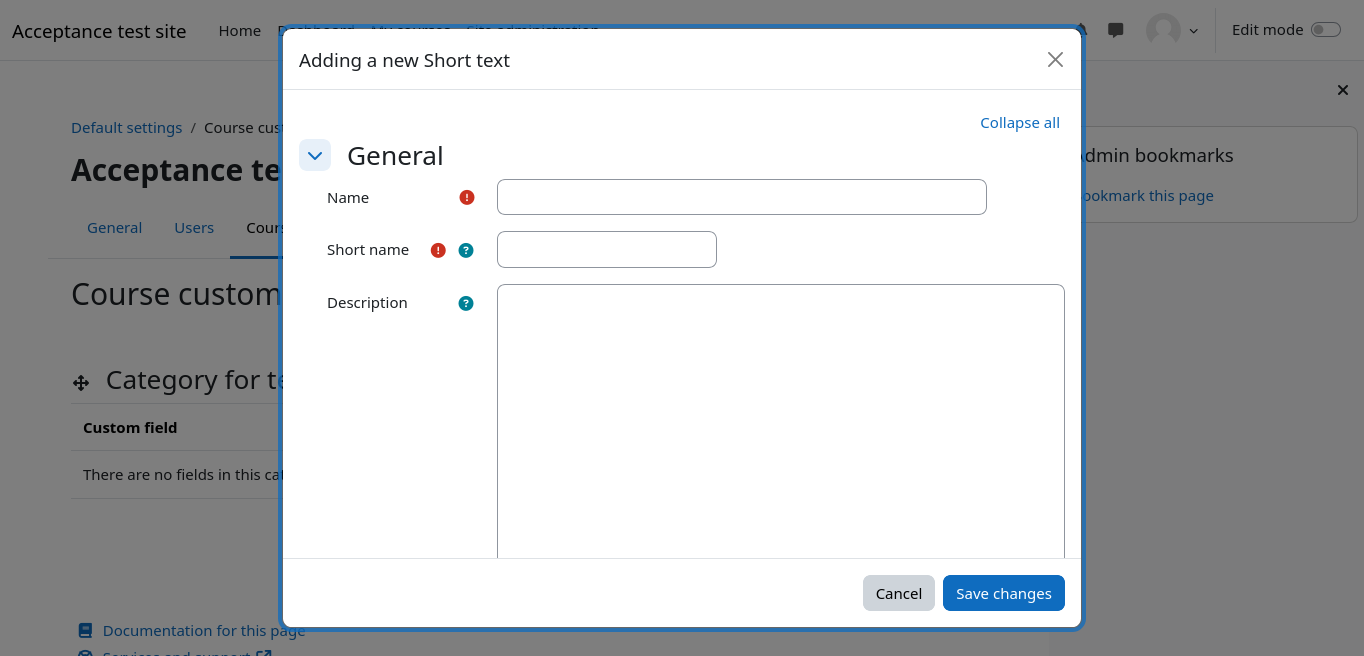Screen dimensions: 1364x656
Task: Close the Adding a new Short text dialog
Action: pos(1055,60)
